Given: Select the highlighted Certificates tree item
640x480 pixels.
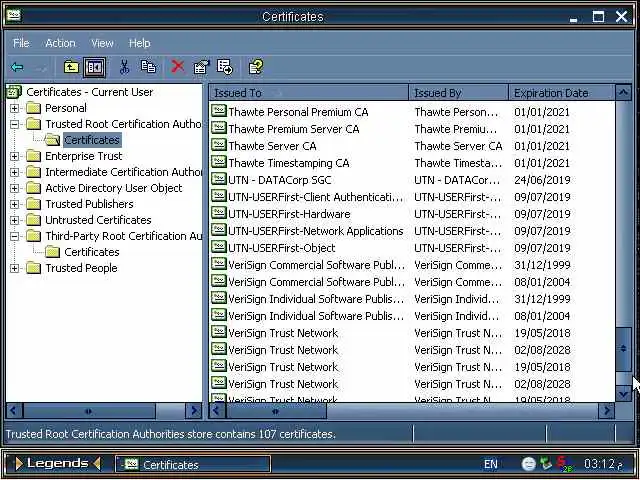Looking at the screenshot, I should (92, 140).
